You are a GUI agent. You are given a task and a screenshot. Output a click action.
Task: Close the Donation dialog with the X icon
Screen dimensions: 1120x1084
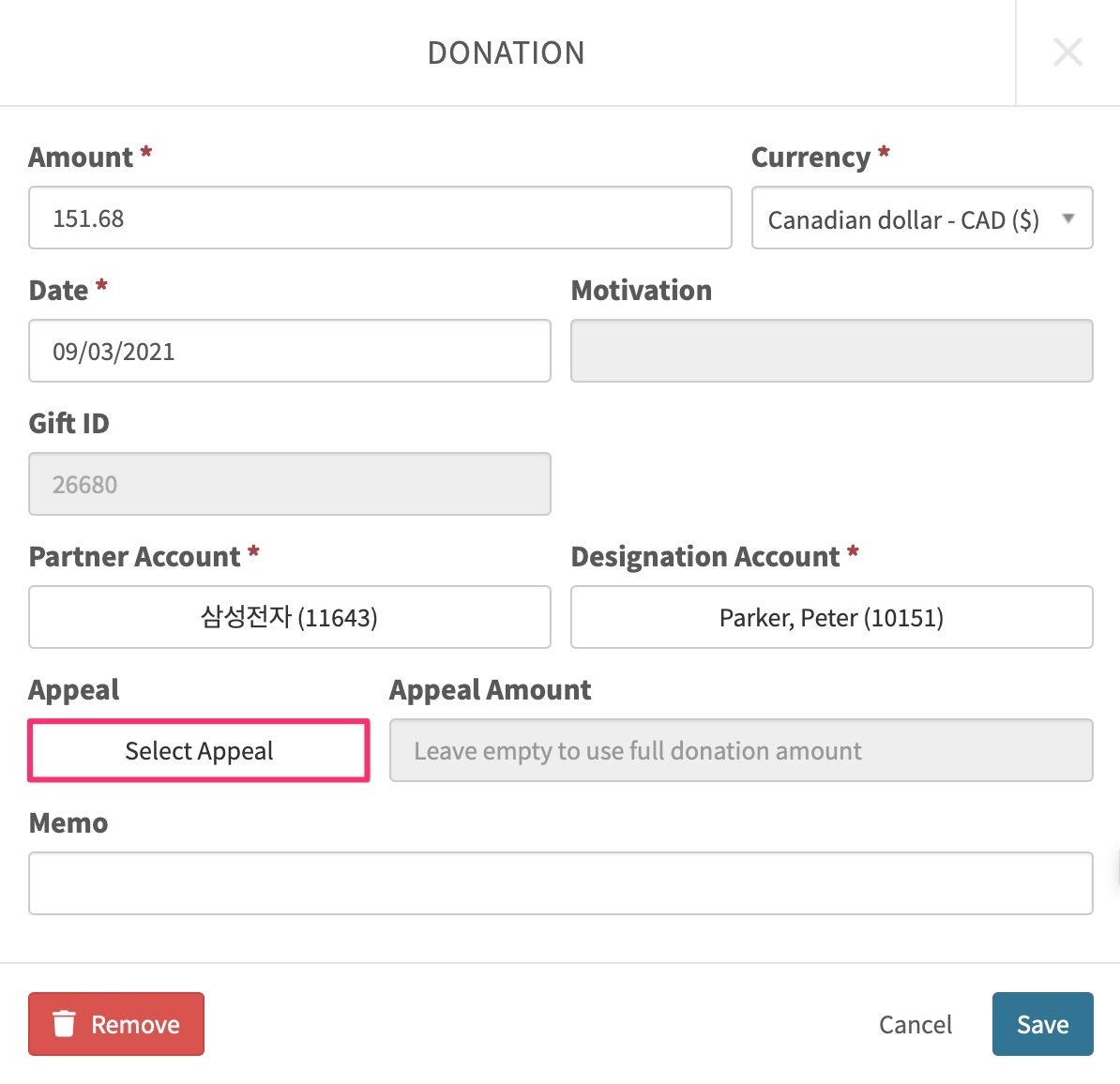coord(1067,53)
